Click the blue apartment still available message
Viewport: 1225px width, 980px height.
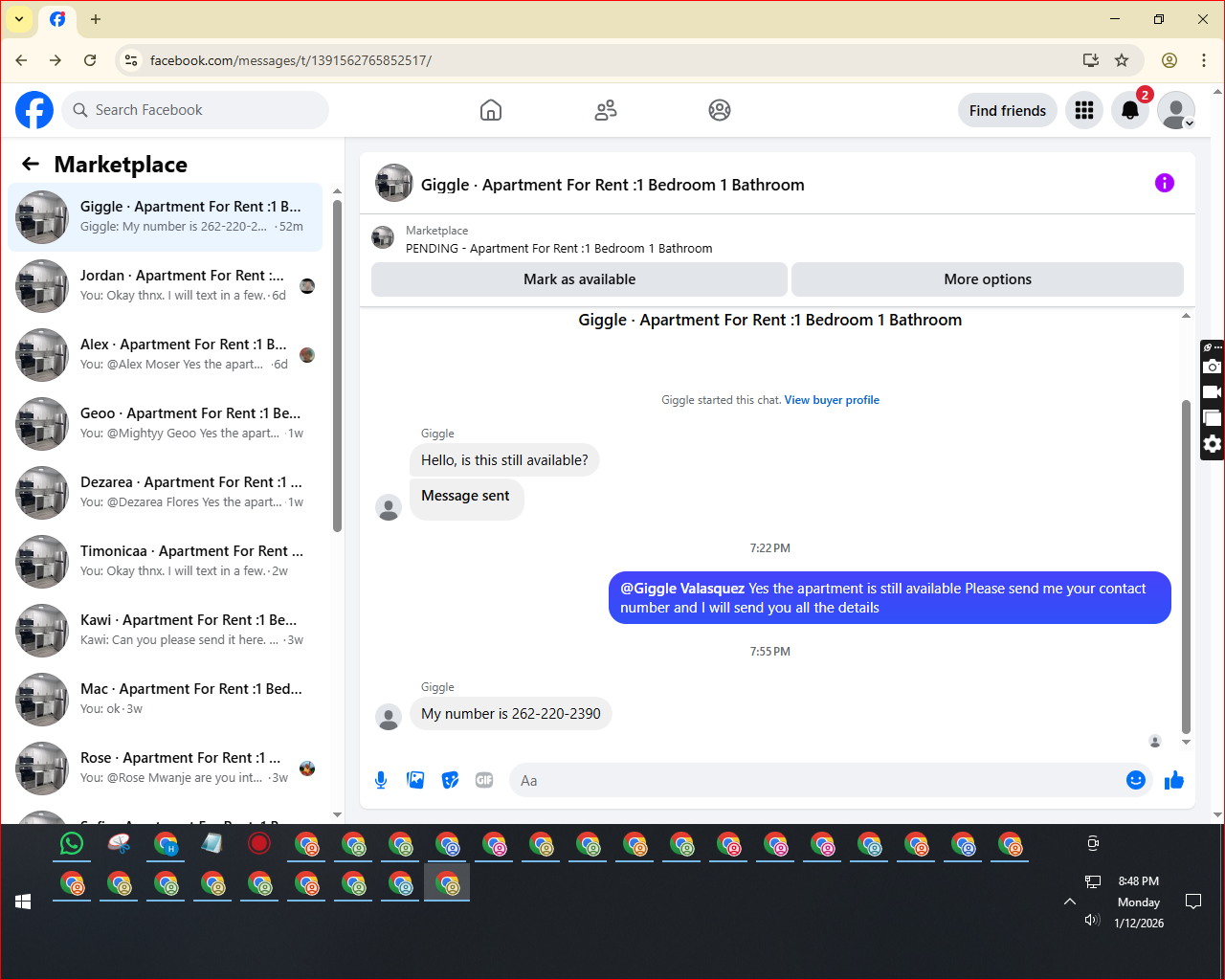[x=890, y=598]
